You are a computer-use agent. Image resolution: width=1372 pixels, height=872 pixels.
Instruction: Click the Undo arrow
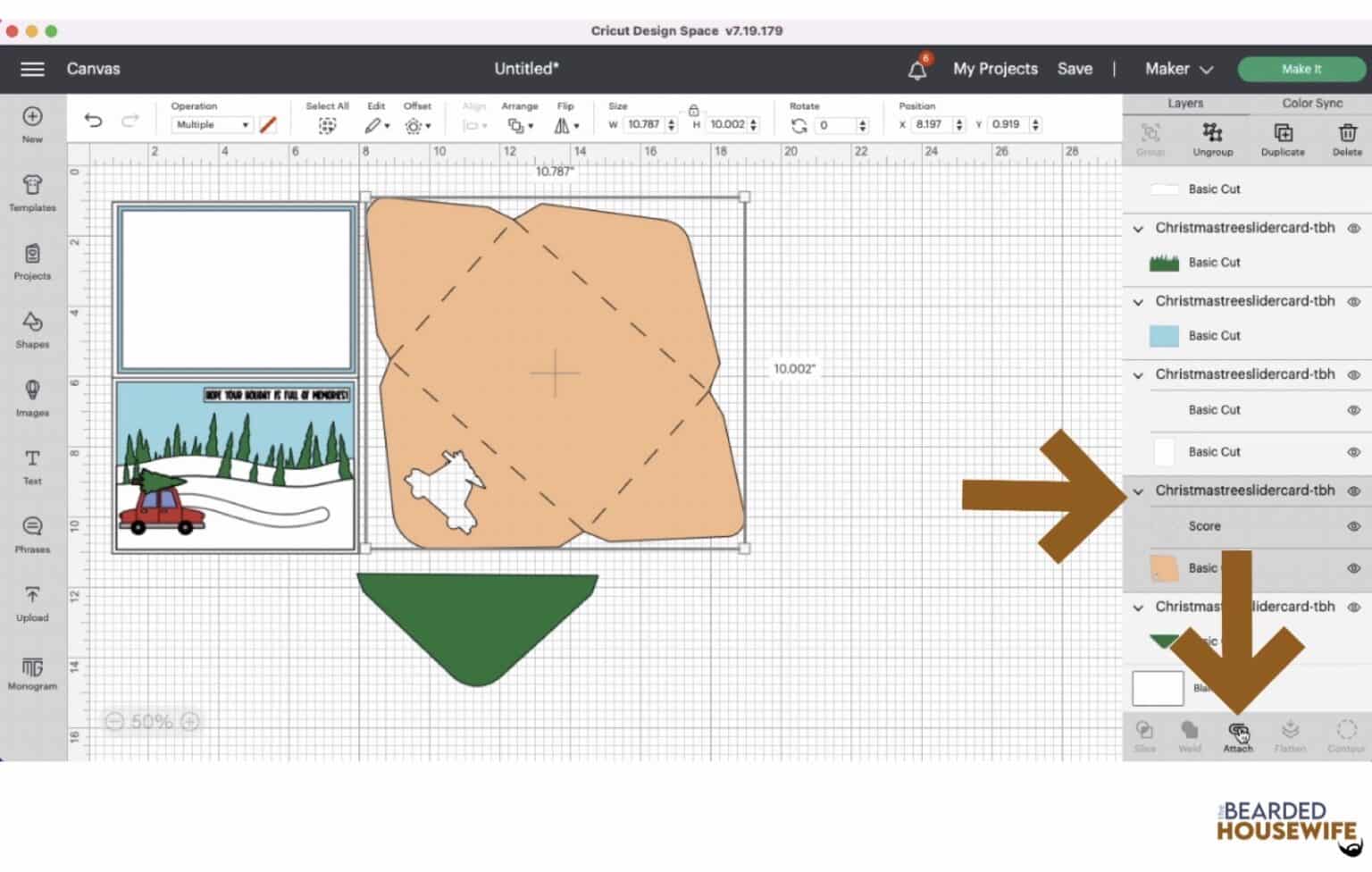[x=93, y=122]
